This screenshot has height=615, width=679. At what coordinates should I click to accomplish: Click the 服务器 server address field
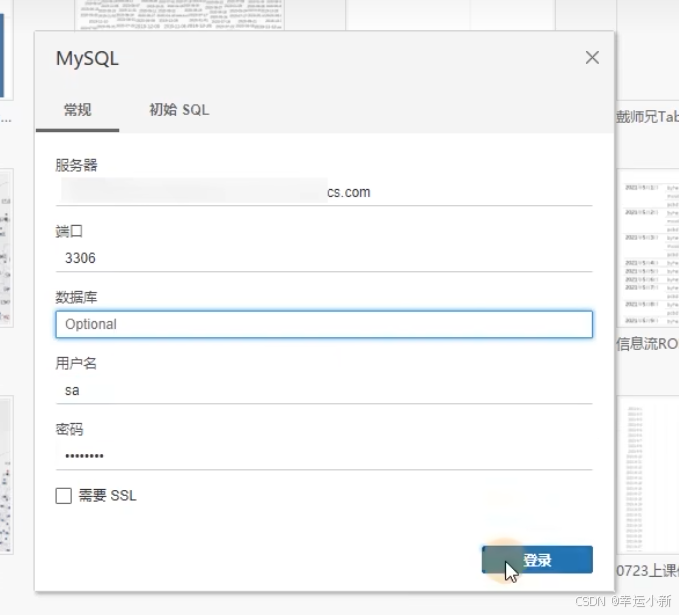[324, 192]
